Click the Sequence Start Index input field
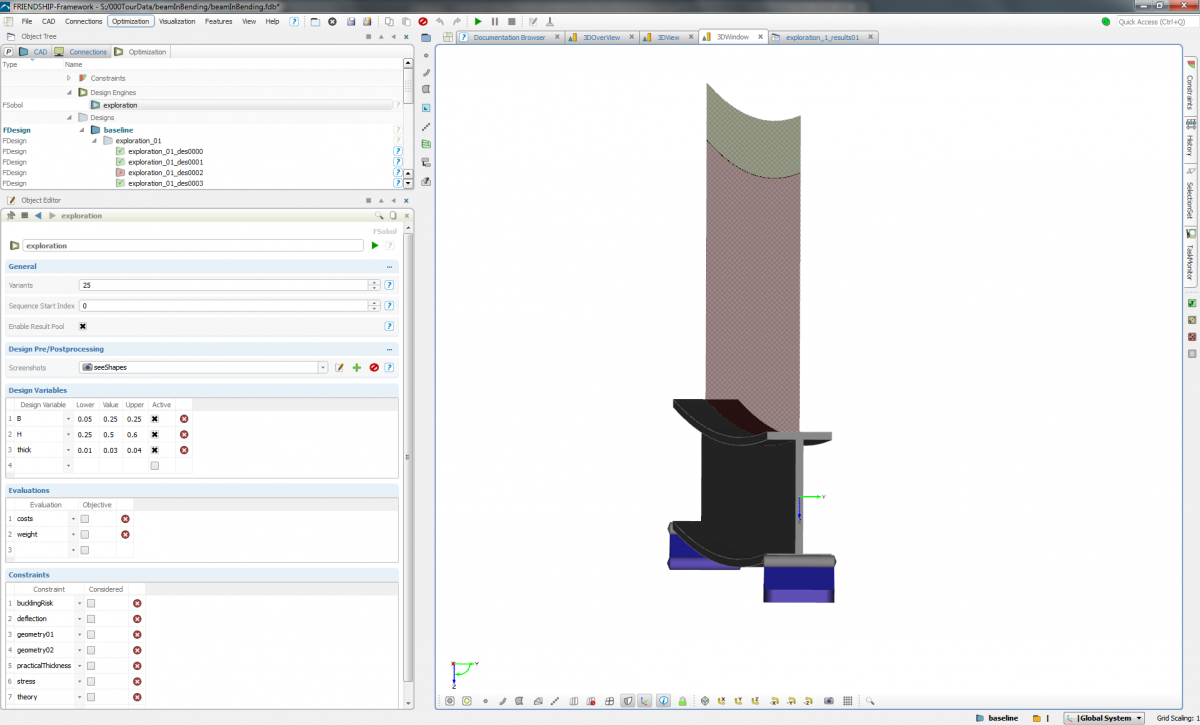Image resolution: width=1200 pixels, height=725 pixels. pos(224,306)
